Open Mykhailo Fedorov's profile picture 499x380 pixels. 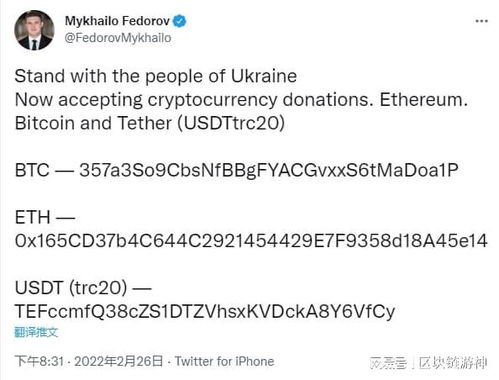click(34, 30)
